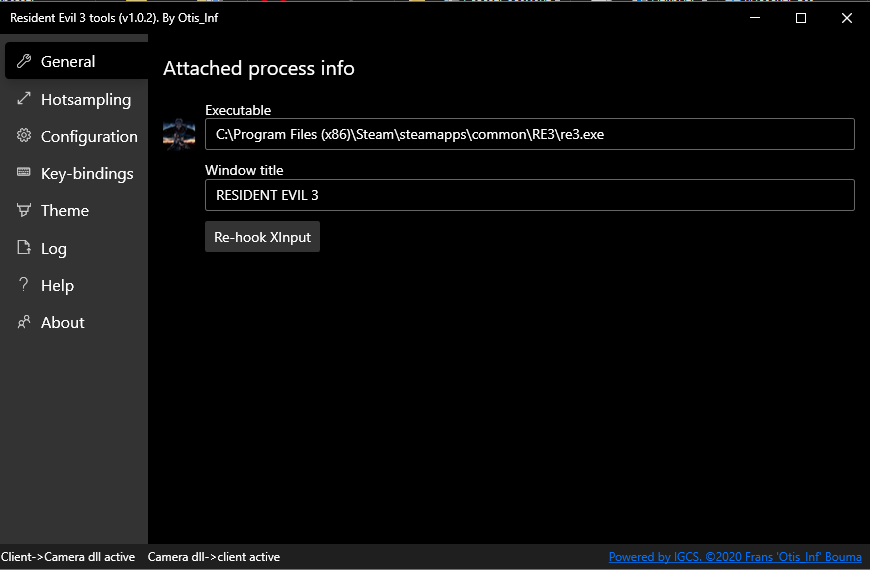This screenshot has width=870, height=570.
Task: Focus the Window title text field
Action: point(529,195)
